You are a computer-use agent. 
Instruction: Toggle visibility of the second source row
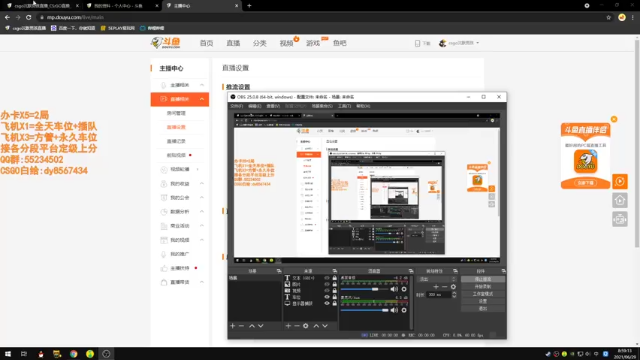click(x=327, y=284)
